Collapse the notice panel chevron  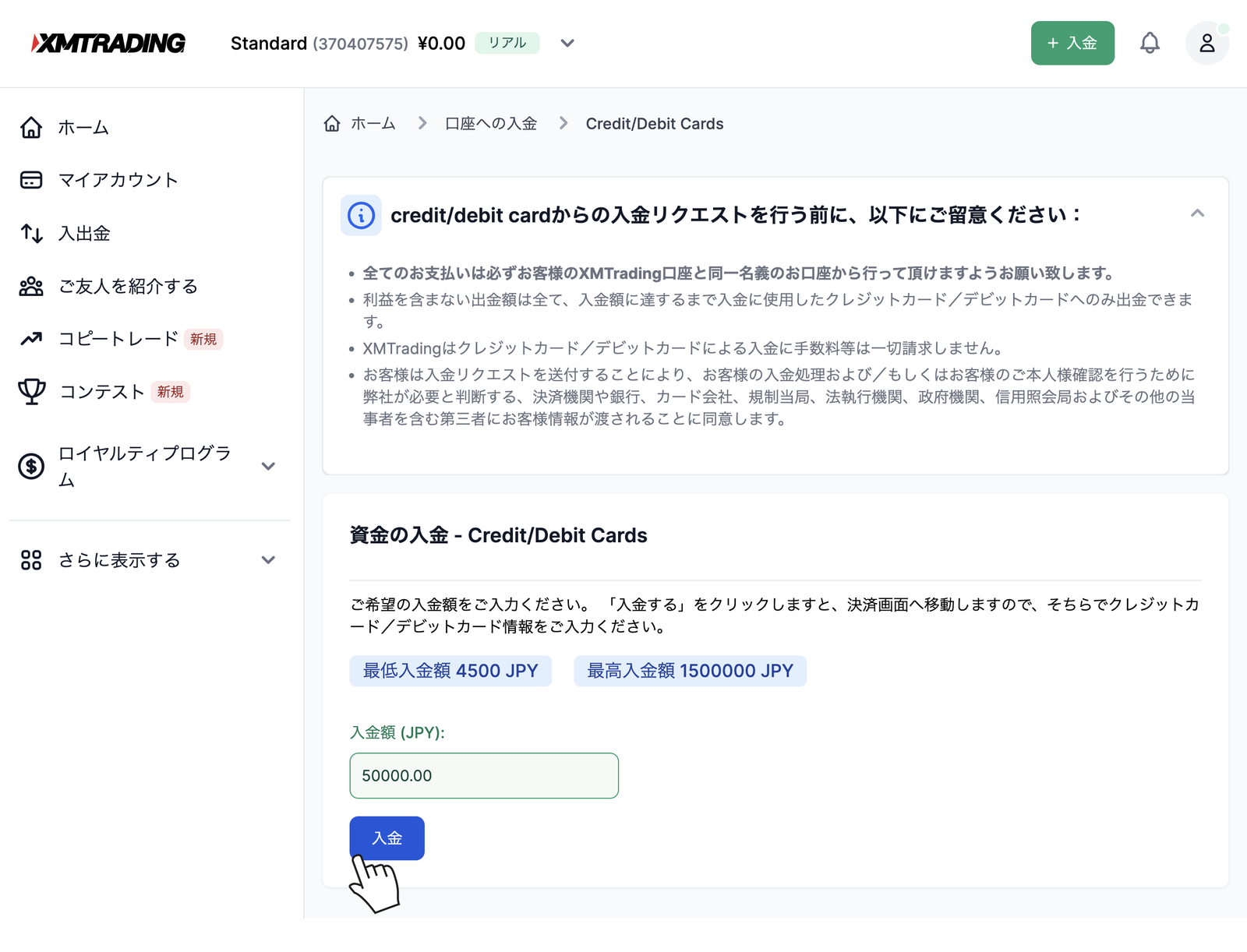[1197, 213]
